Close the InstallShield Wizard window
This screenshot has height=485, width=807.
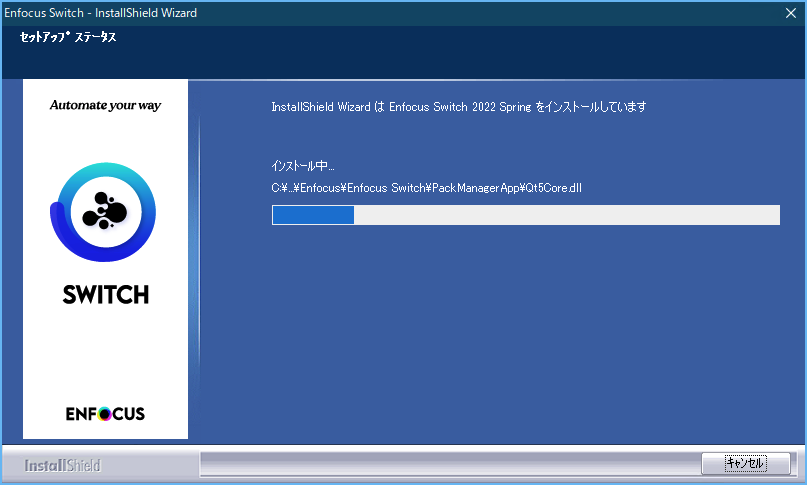coord(791,13)
